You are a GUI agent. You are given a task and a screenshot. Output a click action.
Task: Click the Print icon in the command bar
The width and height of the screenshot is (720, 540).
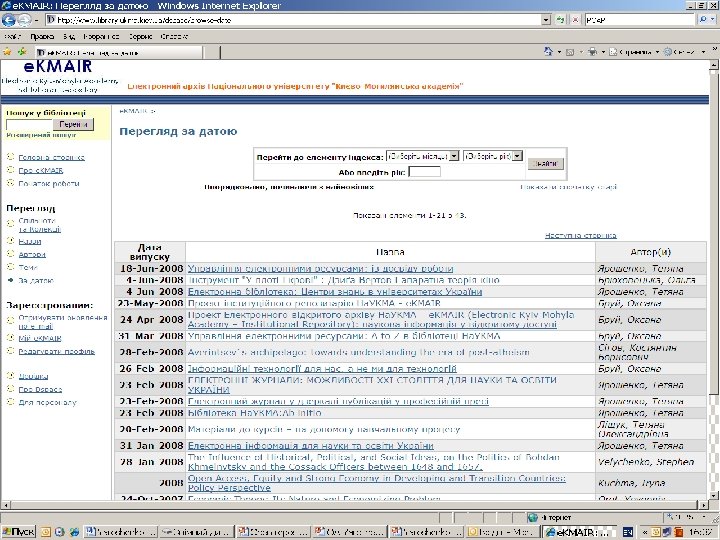(x=593, y=52)
